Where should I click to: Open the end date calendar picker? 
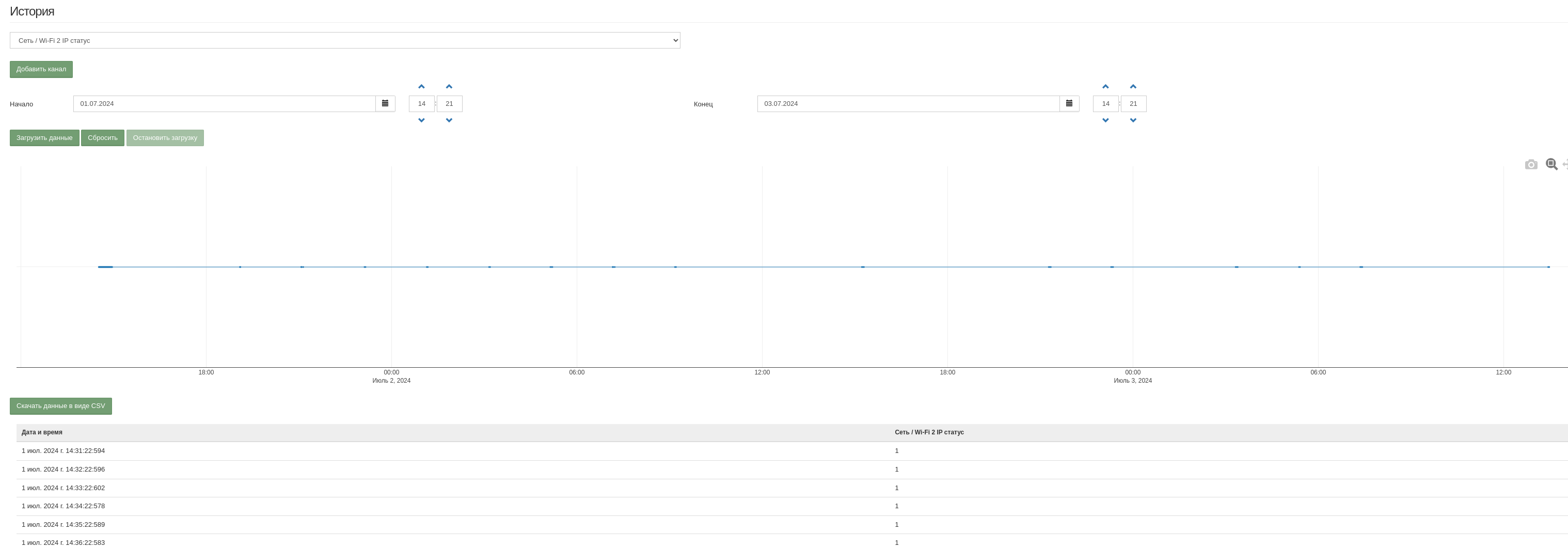[x=1069, y=103]
